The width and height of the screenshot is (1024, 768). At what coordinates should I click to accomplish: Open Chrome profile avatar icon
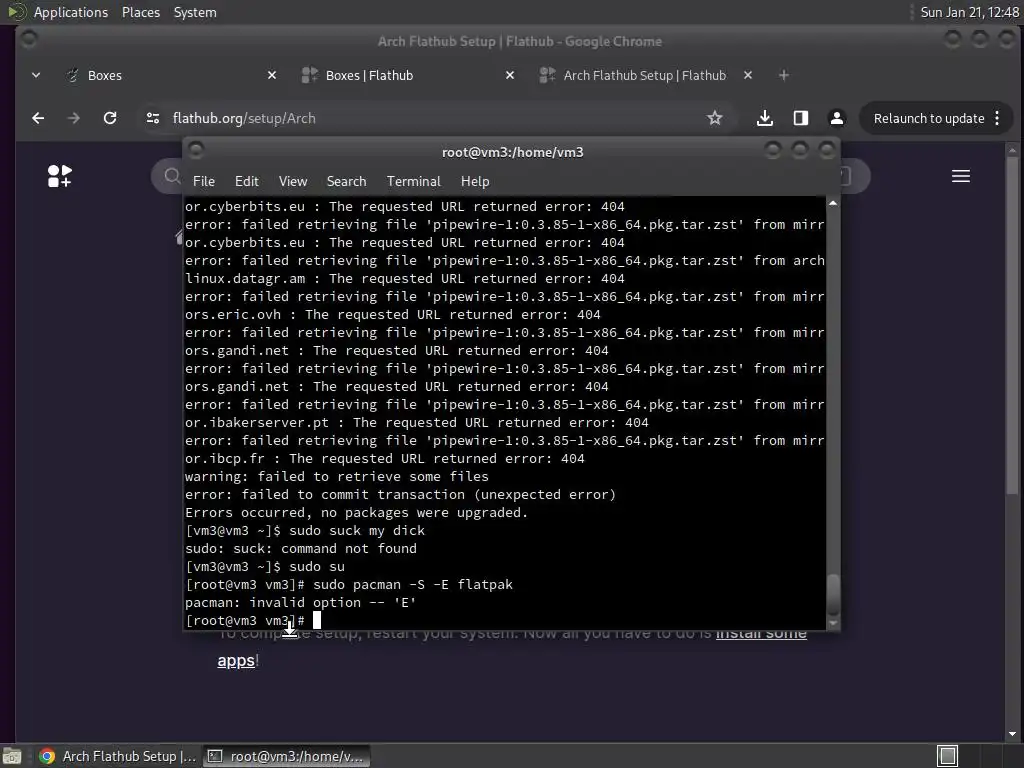(837, 118)
